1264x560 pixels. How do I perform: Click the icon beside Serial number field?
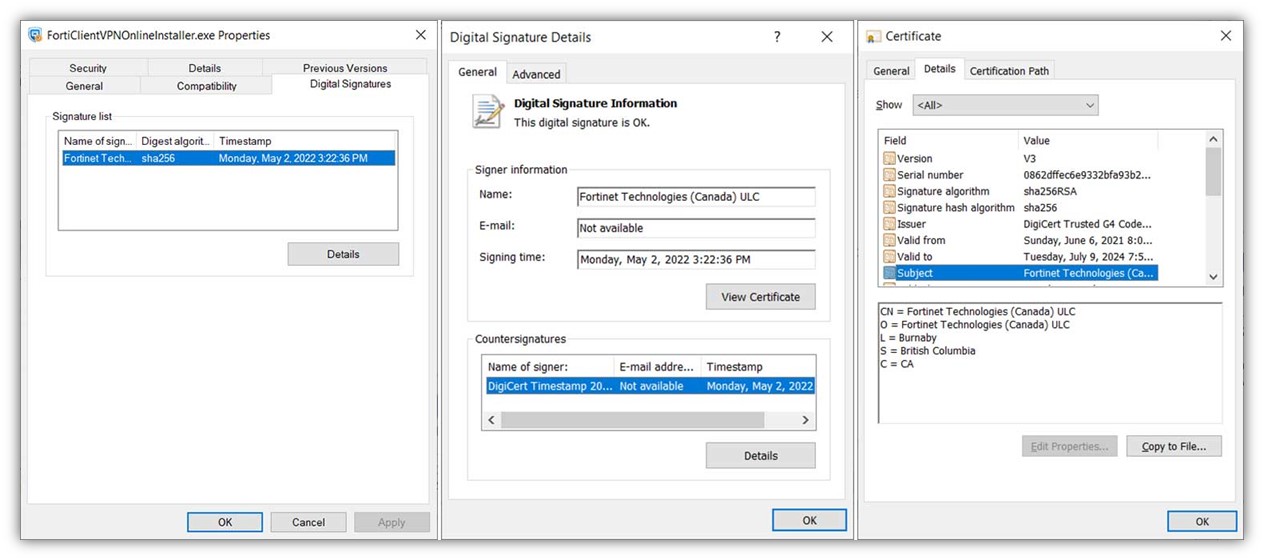pos(889,175)
